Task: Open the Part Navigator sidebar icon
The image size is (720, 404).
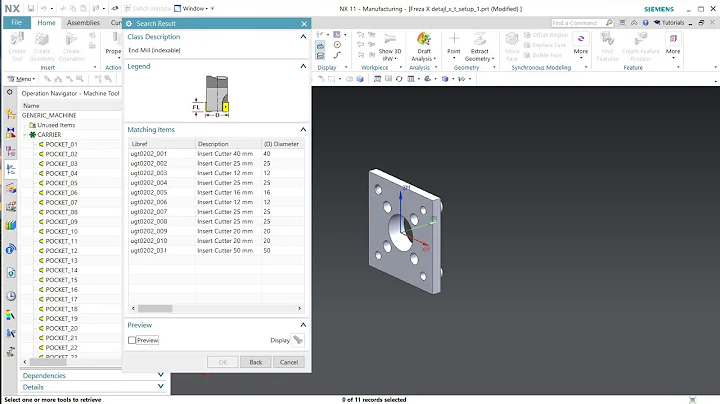Action: point(11,151)
